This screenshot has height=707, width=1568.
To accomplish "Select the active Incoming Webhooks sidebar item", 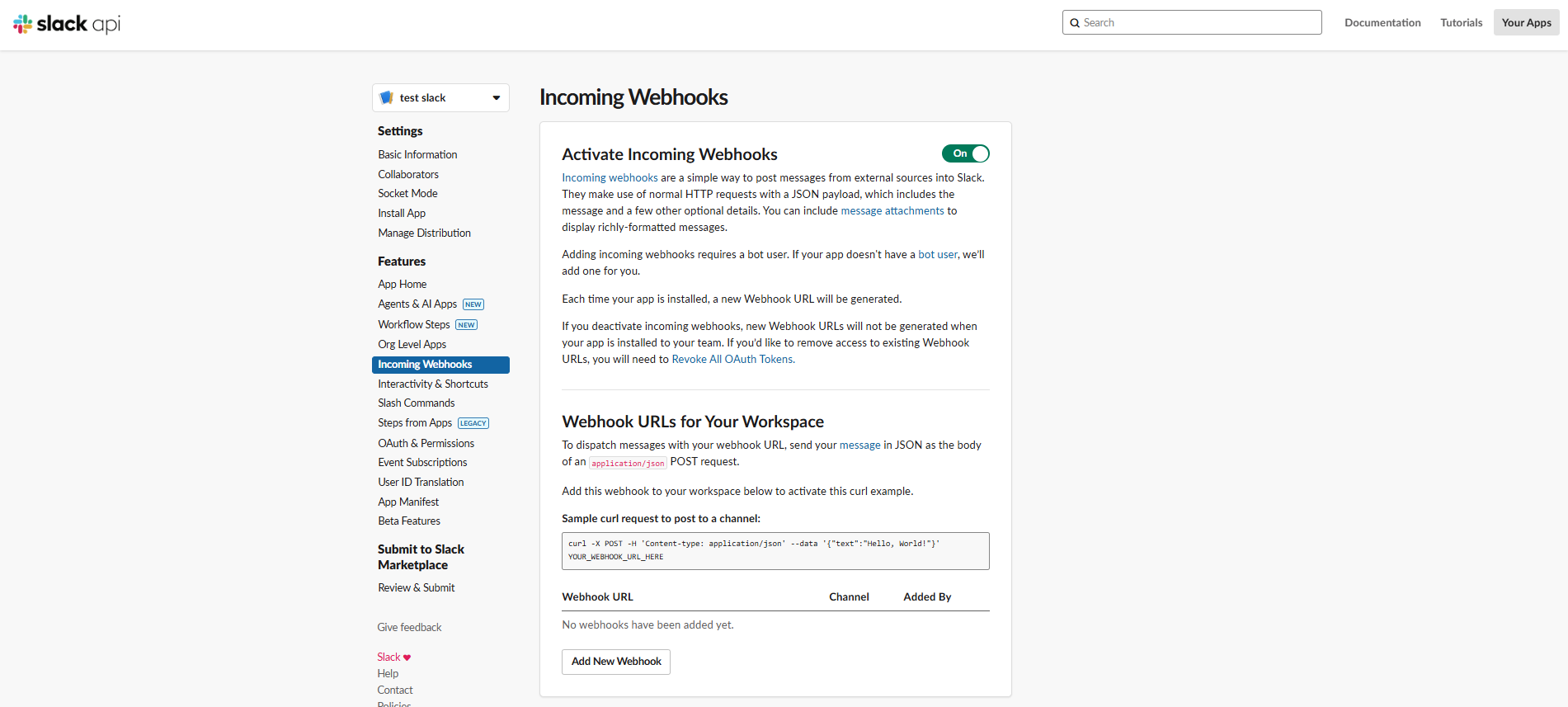I will click(440, 365).
